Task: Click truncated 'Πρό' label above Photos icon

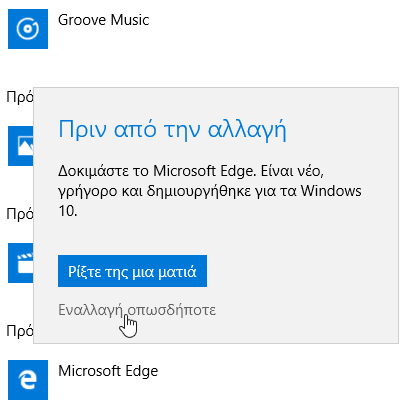Action: 20,97
